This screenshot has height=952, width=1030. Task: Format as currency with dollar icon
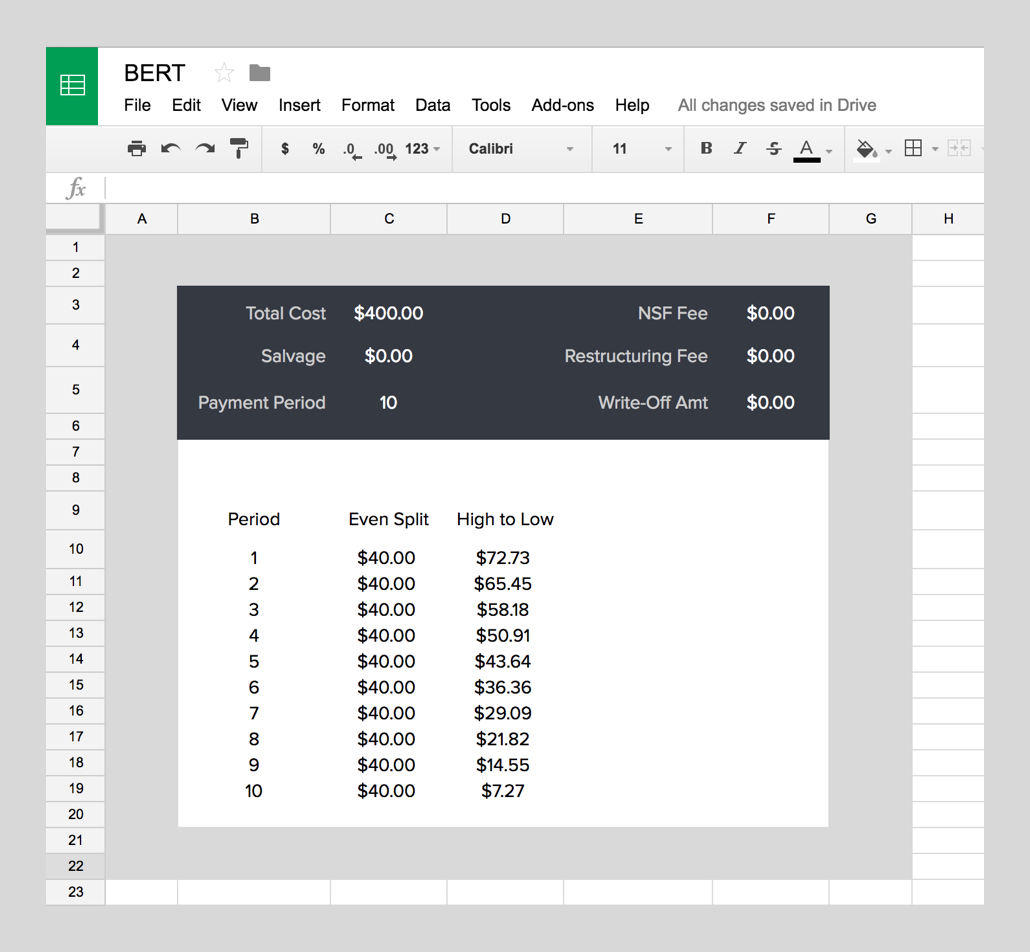pyautogui.click(x=285, y=149)
